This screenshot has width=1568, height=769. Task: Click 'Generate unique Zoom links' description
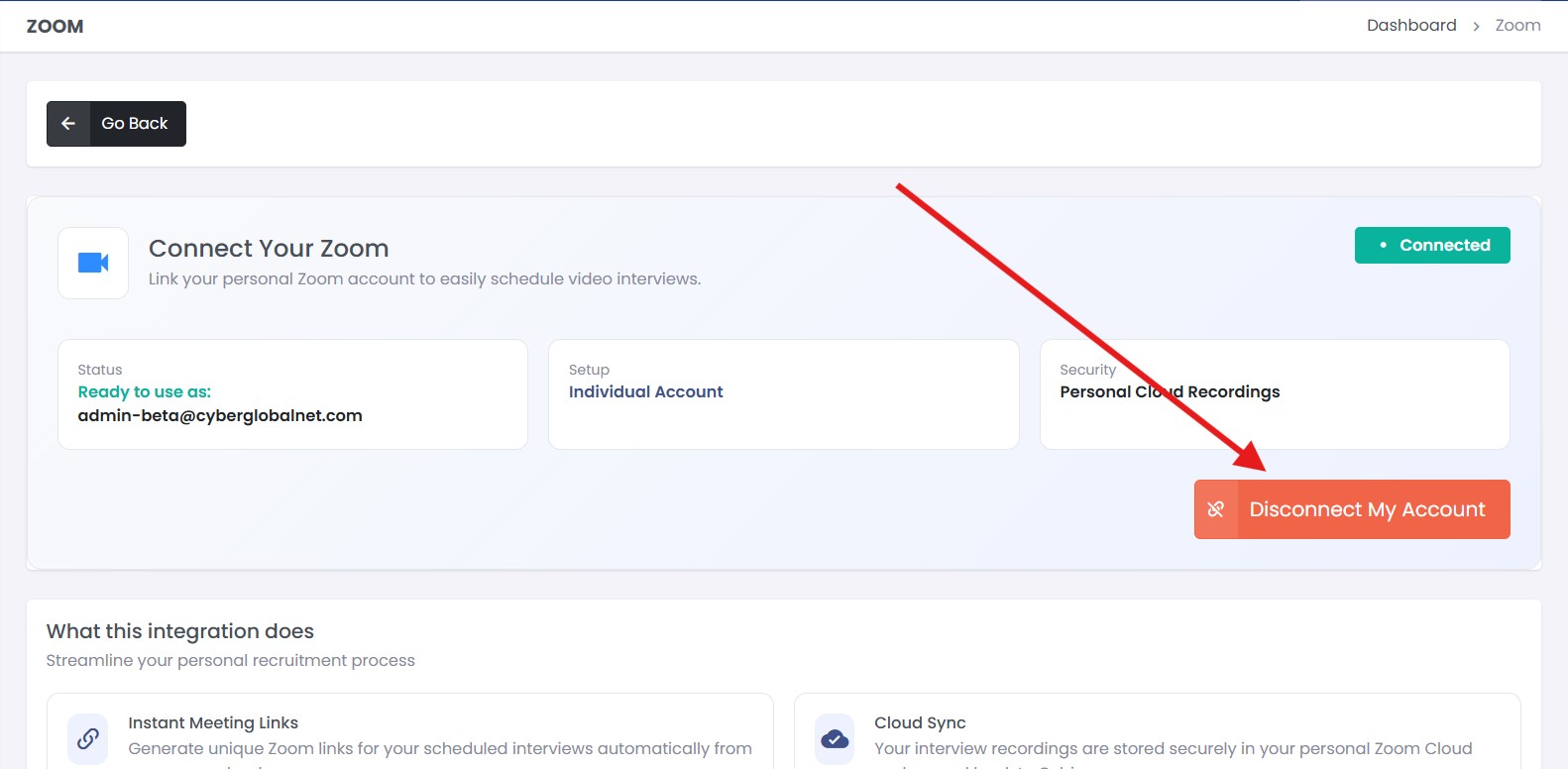(x=440, y=749)
